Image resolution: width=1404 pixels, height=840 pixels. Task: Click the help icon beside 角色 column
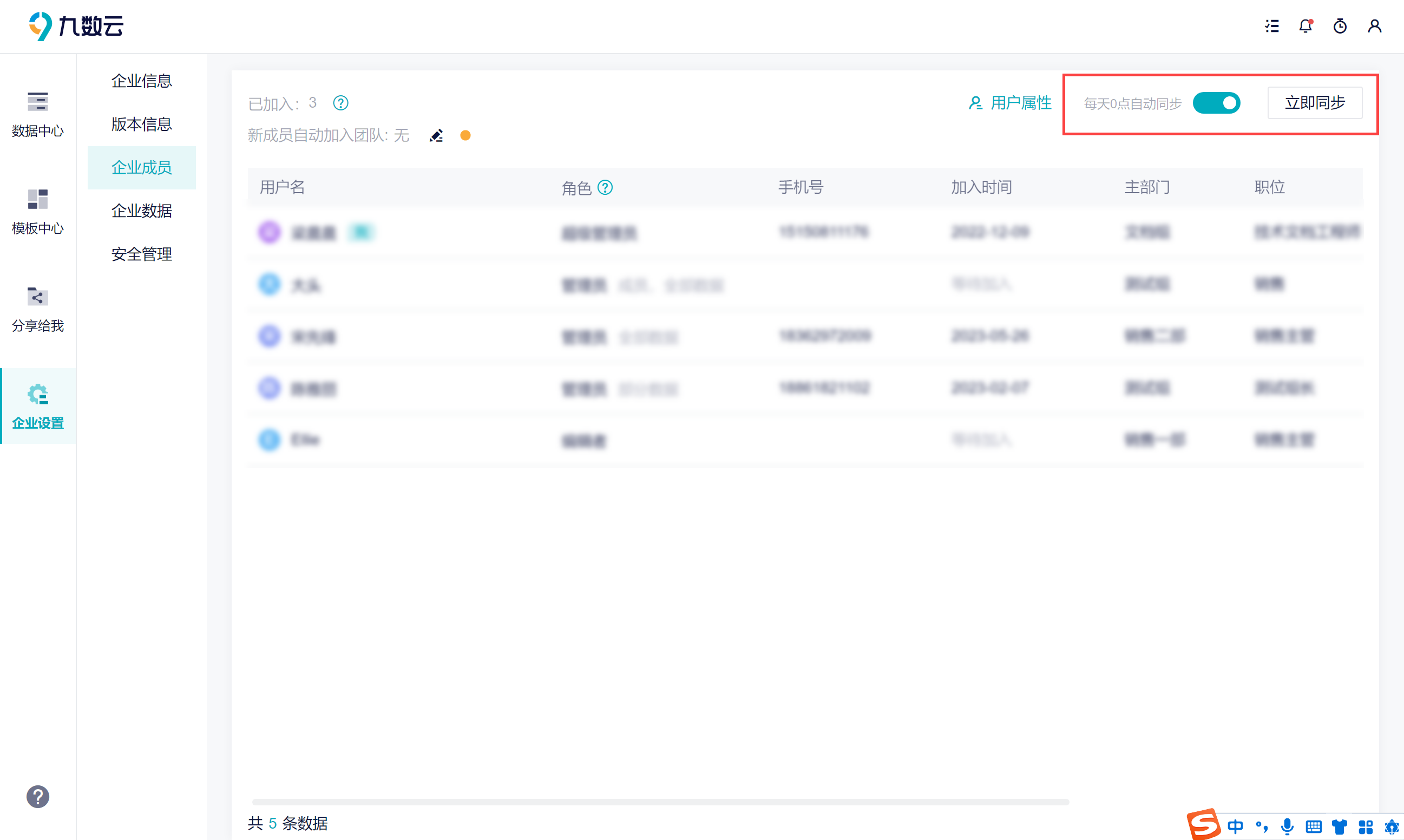[x=605, y=187]
